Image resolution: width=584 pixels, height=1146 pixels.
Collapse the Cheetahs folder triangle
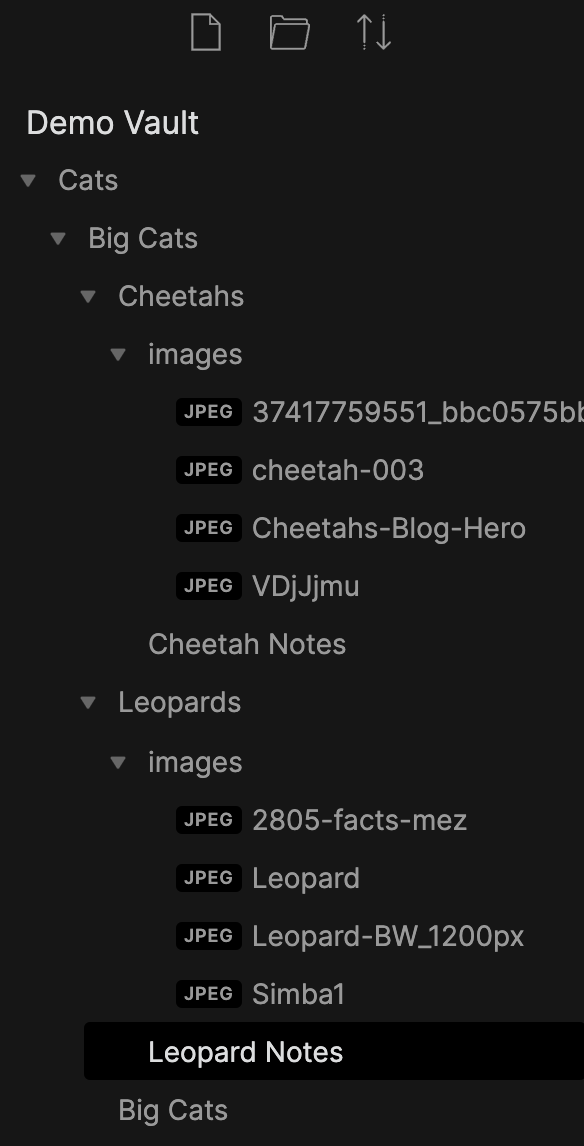[88, 296]
